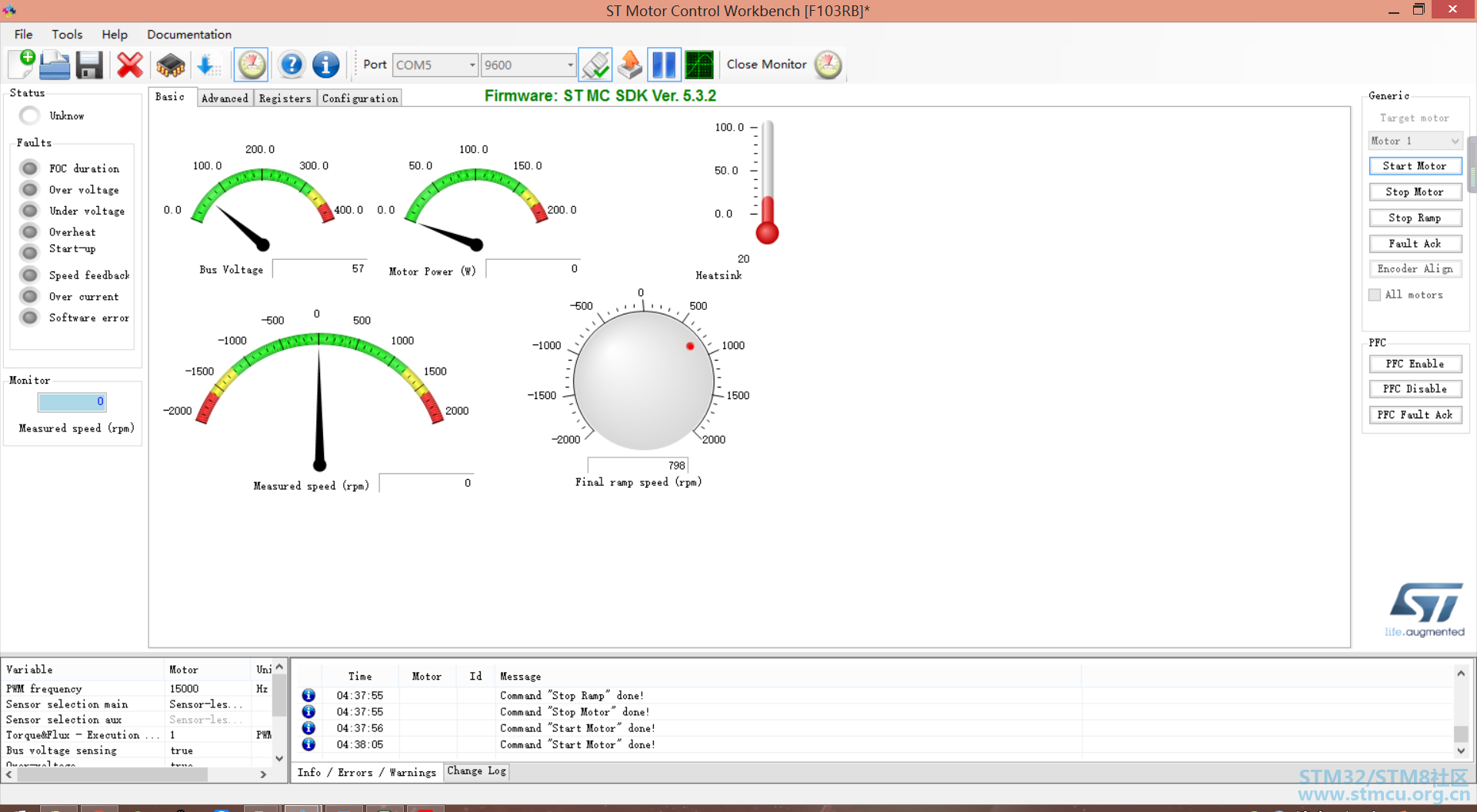The image size is (1477, 812).
Task: Click the blue download arrow icon
Action: pos(207,65)
